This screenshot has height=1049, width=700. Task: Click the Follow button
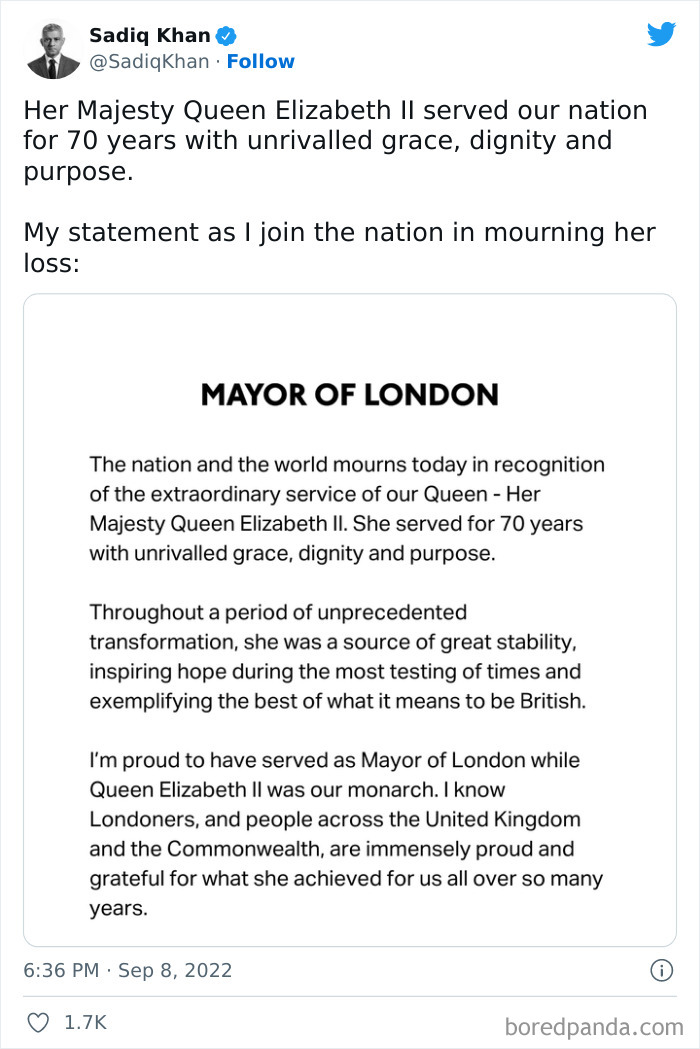[x=260, y=61]
